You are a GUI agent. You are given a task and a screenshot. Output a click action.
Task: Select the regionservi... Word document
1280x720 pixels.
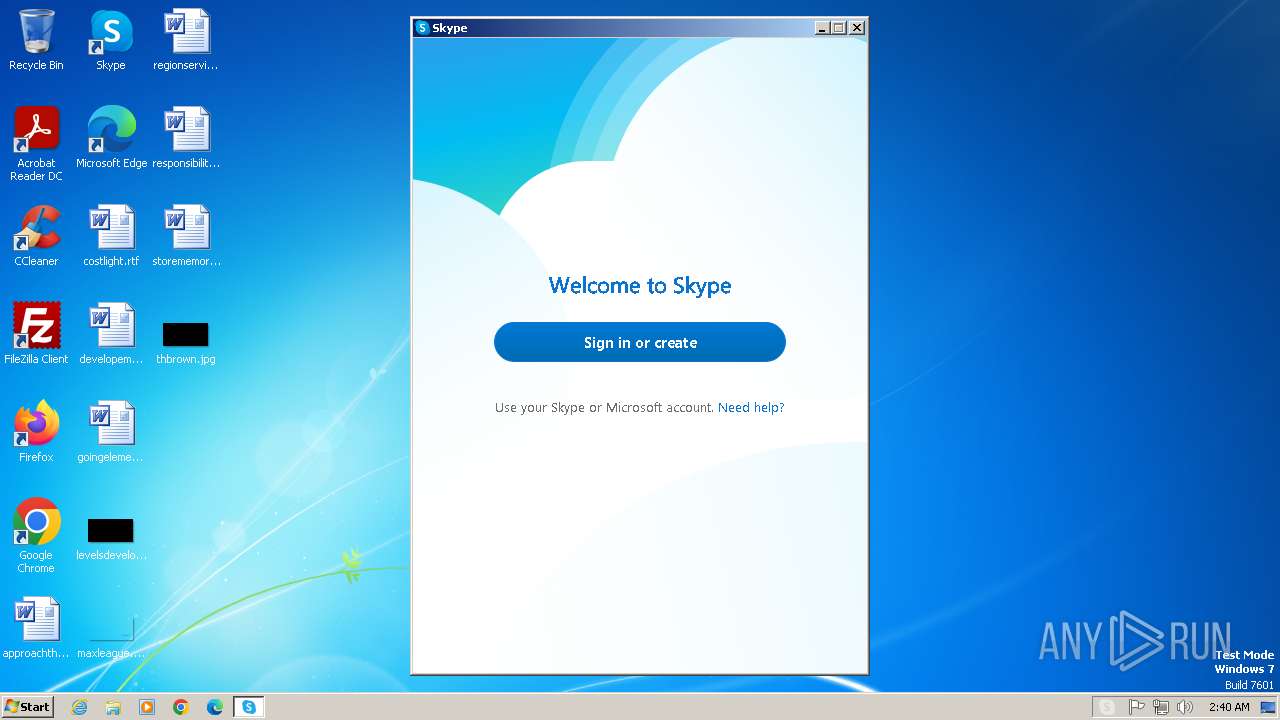(186, 40)
